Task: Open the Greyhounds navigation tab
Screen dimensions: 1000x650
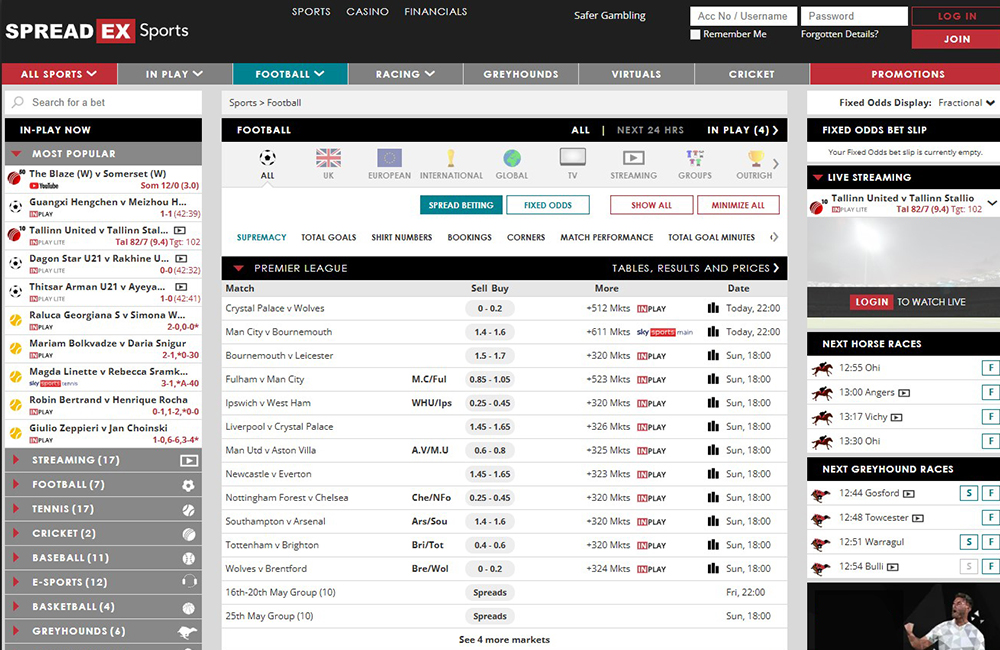Action: pos(521,74)
